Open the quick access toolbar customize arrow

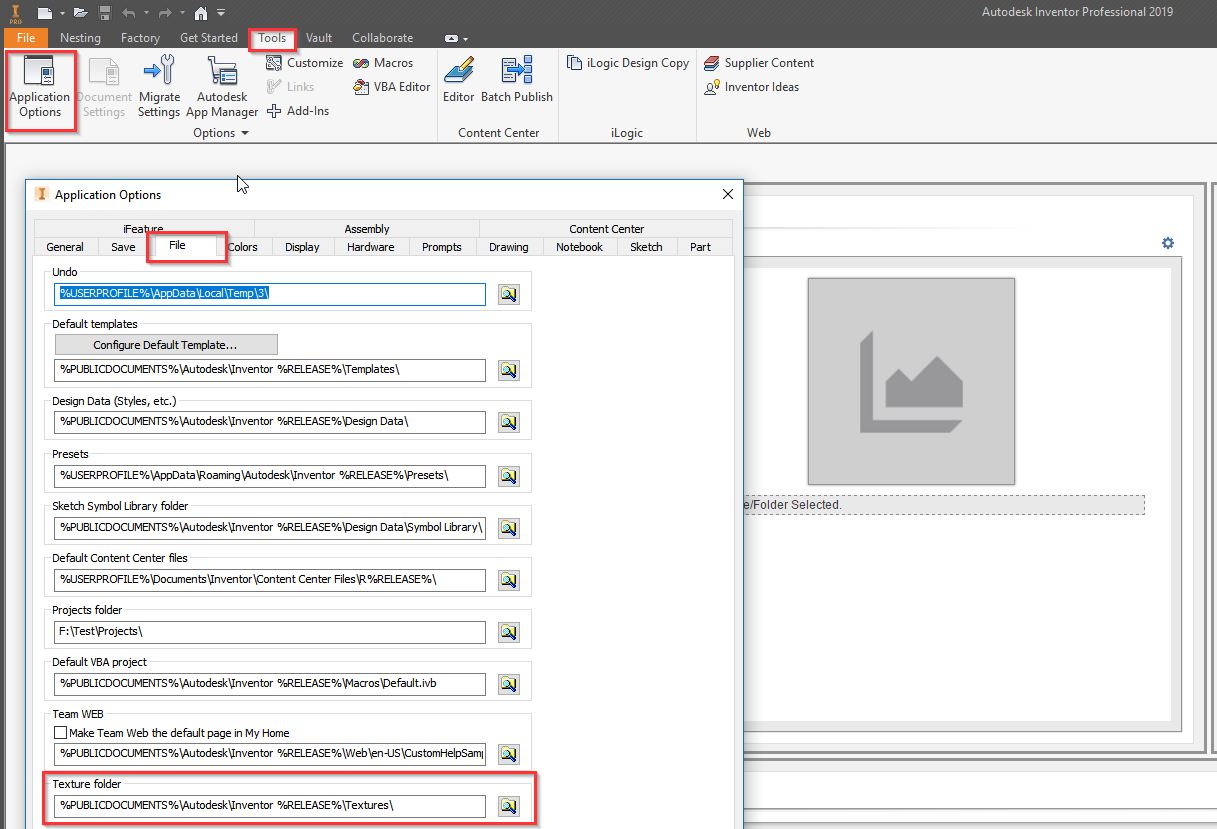221,13
